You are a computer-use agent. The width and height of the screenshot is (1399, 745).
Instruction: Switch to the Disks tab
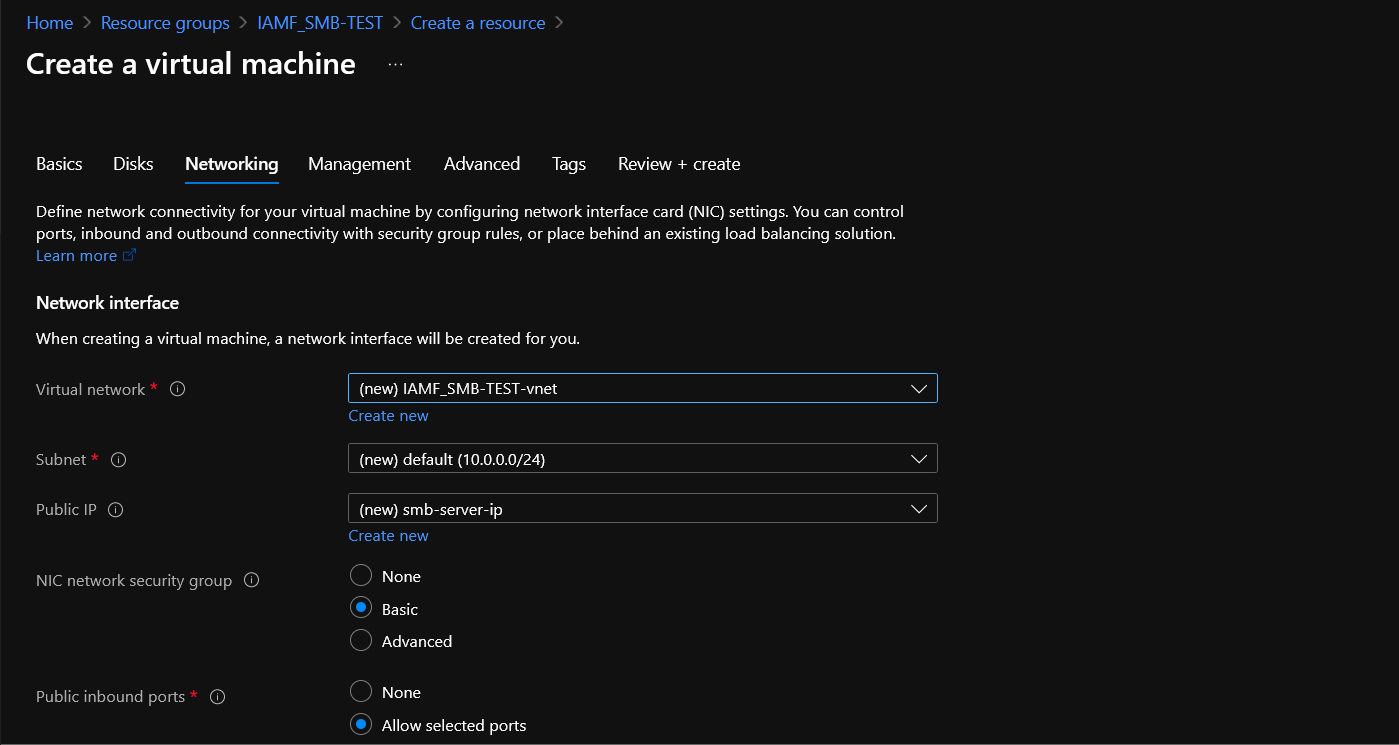(133, 164)
